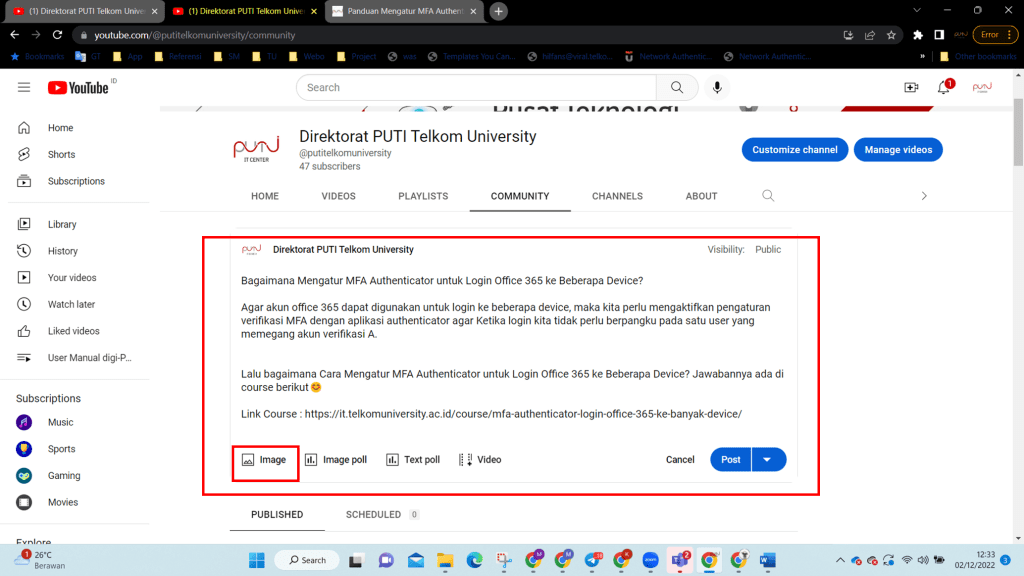
Task: Open Windows taskbar Search
Action: point(307,560)
